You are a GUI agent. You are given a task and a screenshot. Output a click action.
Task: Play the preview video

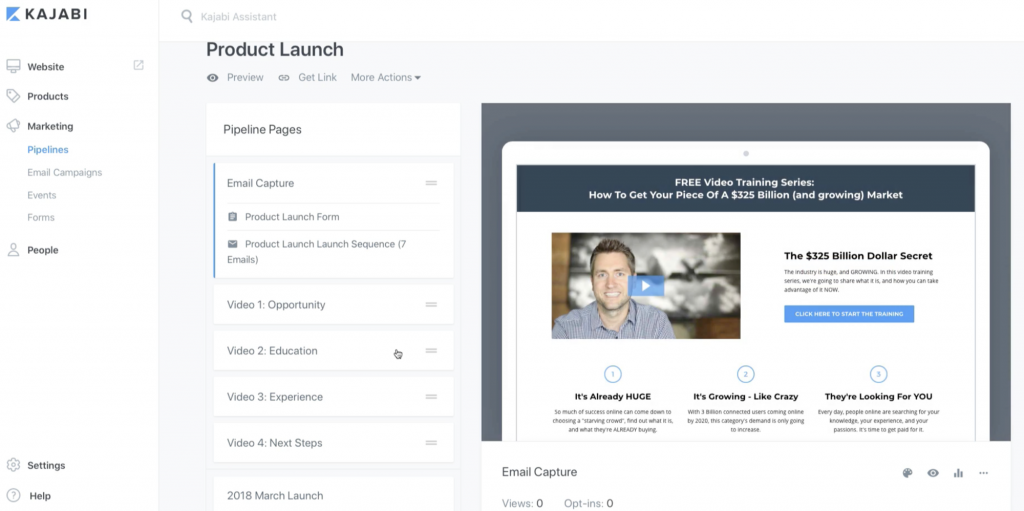646,286
